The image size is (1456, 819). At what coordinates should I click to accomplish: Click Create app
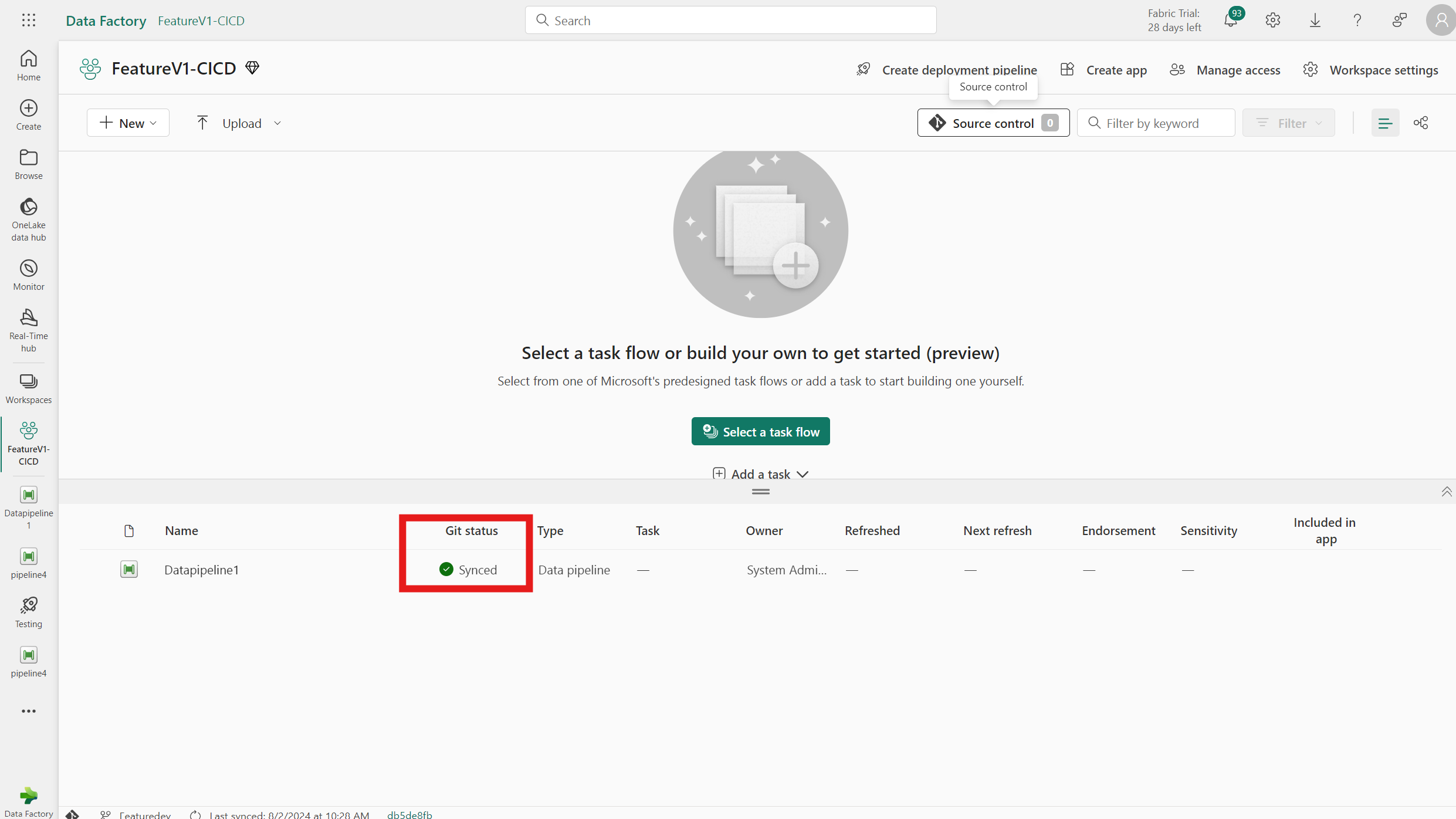[1103, 70]
